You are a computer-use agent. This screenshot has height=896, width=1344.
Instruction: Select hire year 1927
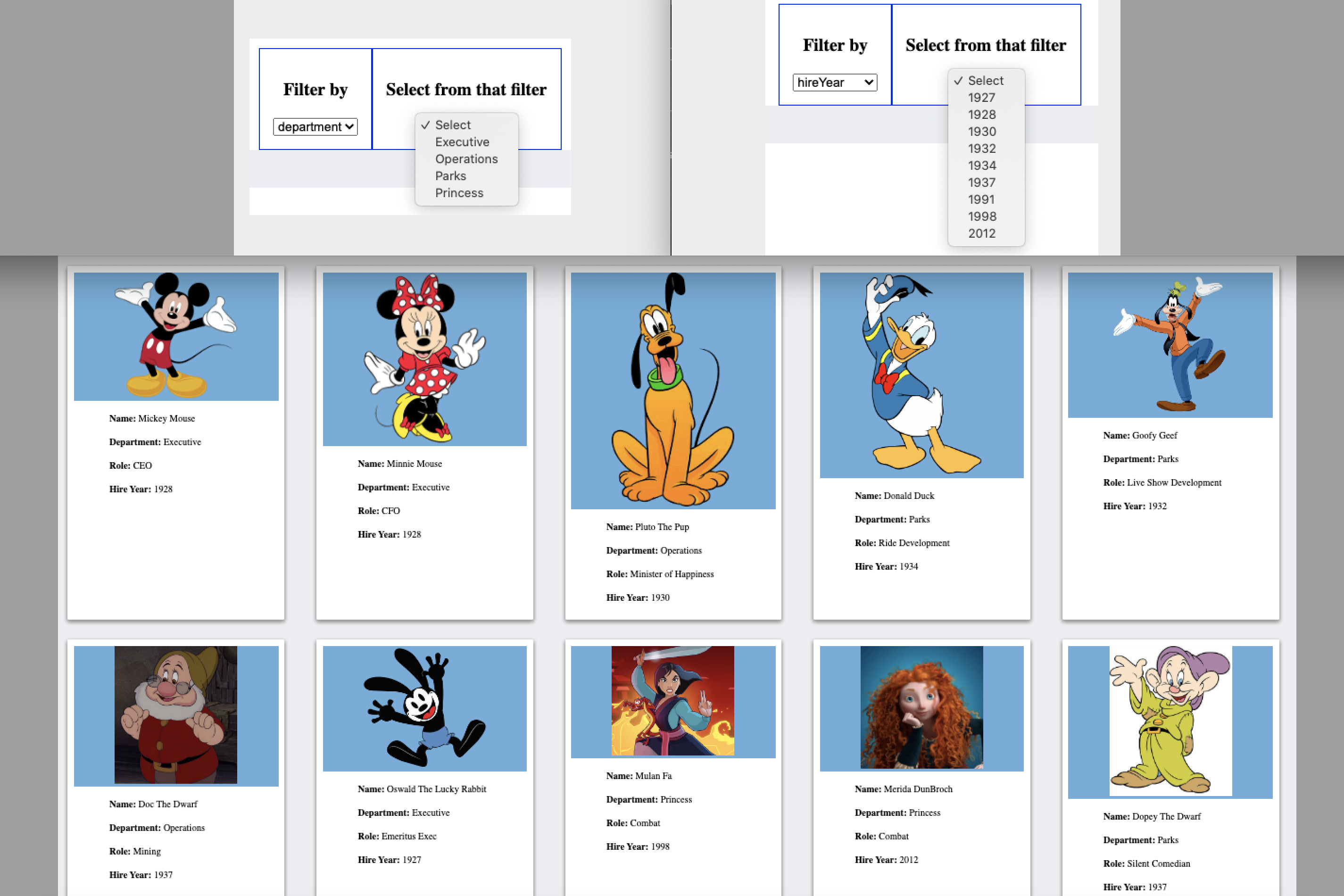(x=981, y=98)
